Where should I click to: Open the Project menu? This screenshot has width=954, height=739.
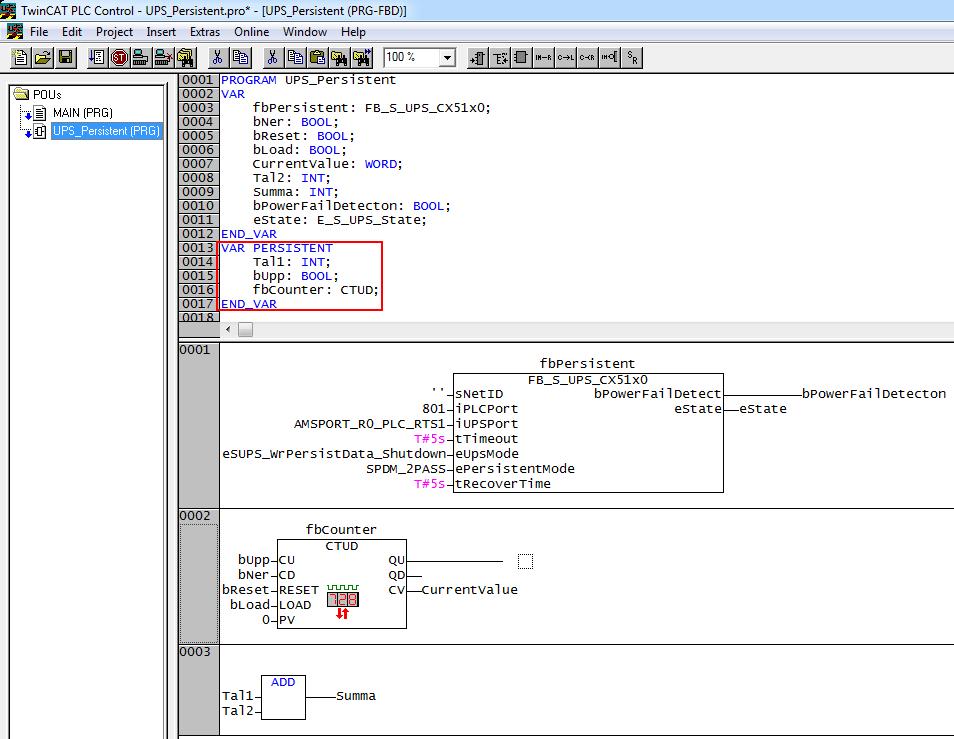pyautogui.click(x=114, y=32)
